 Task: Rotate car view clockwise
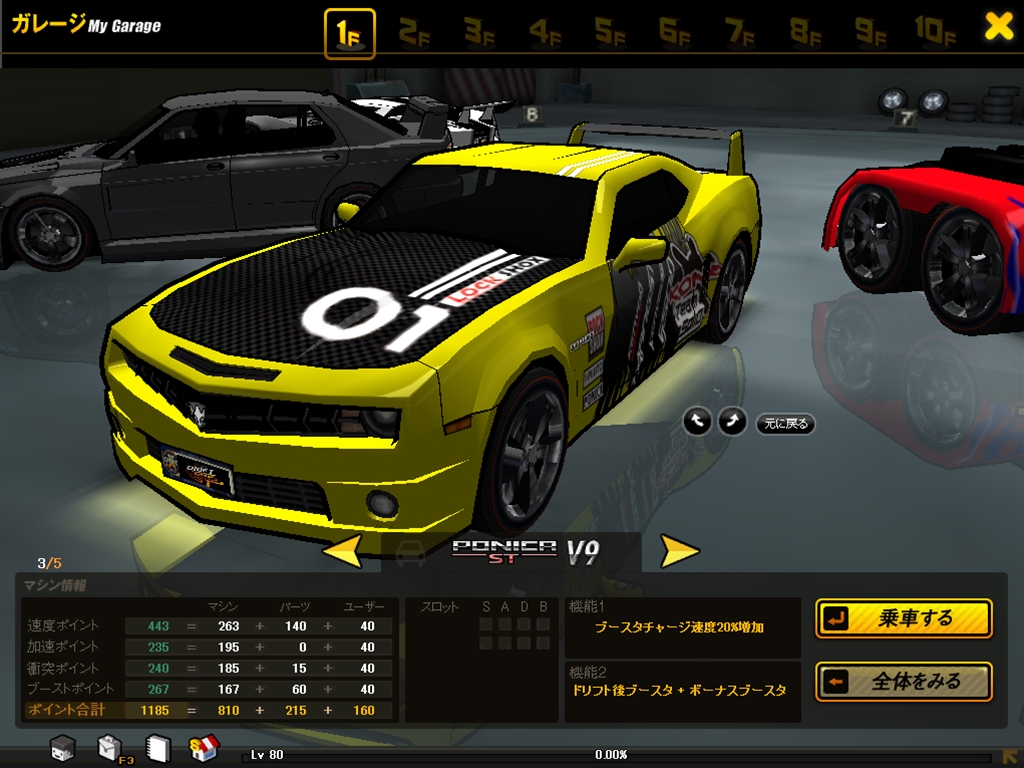pyautogui.click(x=732, y=422)
